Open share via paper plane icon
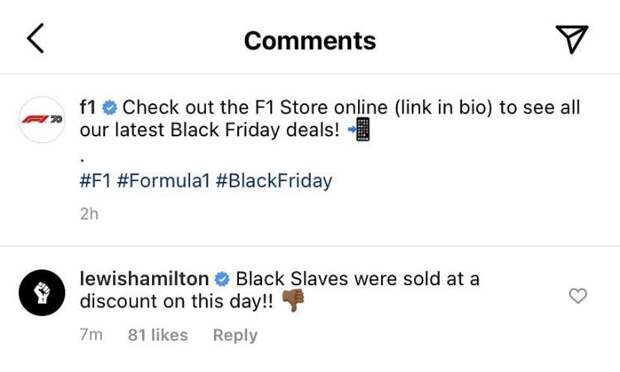The height and width of the screenshot is (372, 620). coord(572,39)
